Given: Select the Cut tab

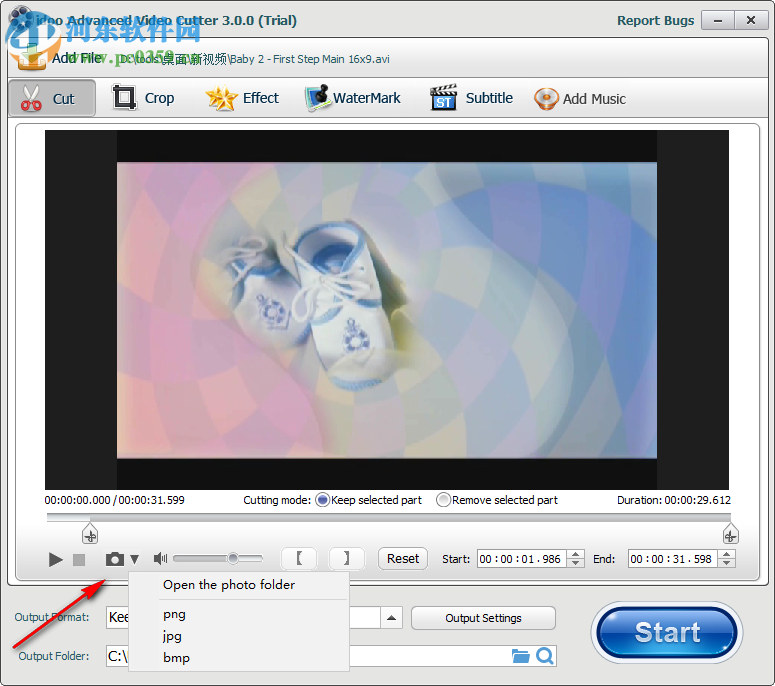Looking at the screenshot, I should (x=52, y=98).
